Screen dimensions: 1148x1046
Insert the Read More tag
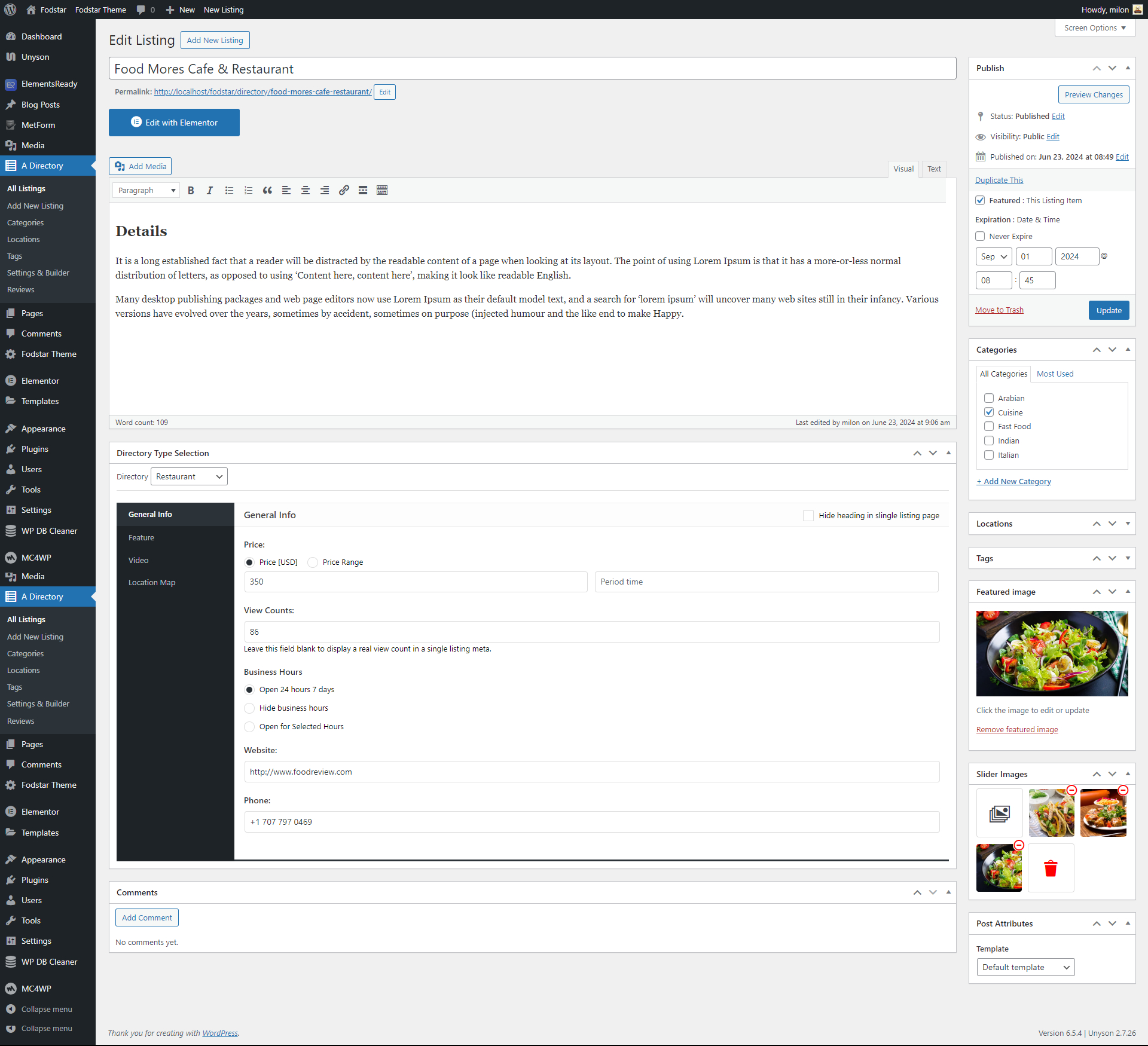pyautogui.click(x=363, y=190)
